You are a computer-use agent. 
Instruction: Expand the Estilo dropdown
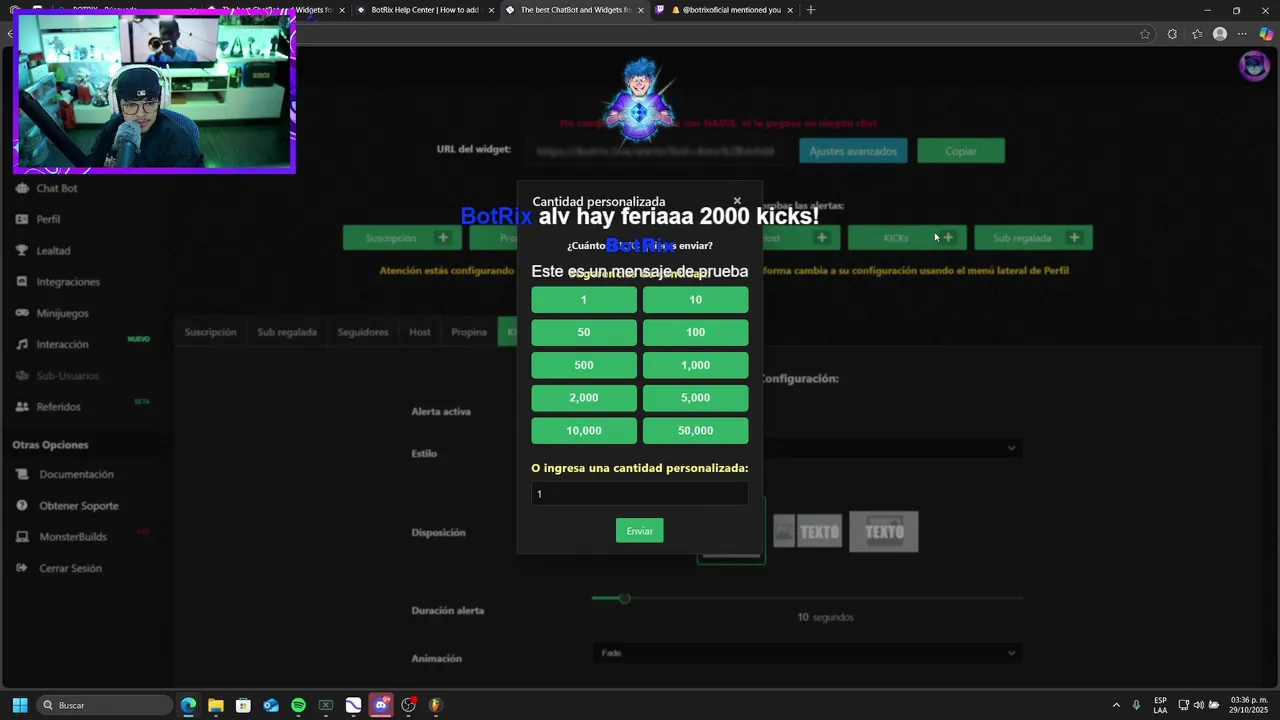(808, 448)
